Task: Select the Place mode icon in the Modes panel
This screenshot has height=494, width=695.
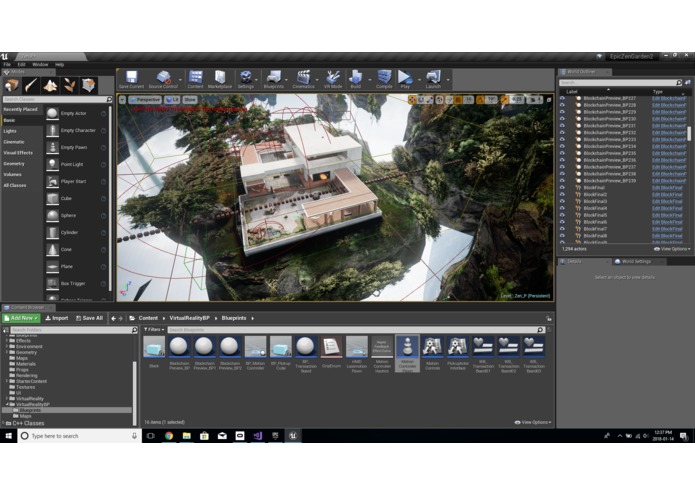Action: 12,85
